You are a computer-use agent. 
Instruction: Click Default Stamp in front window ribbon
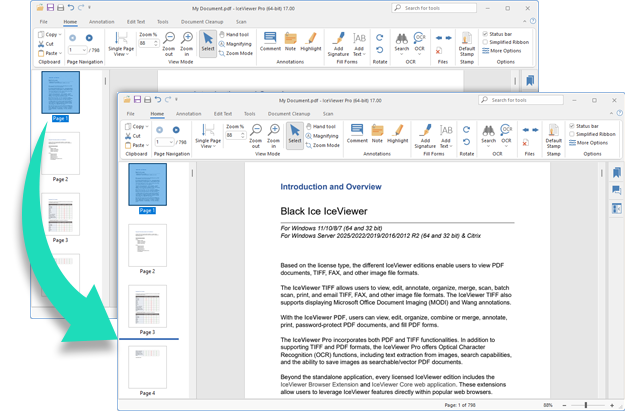click(x=553, y=134)
